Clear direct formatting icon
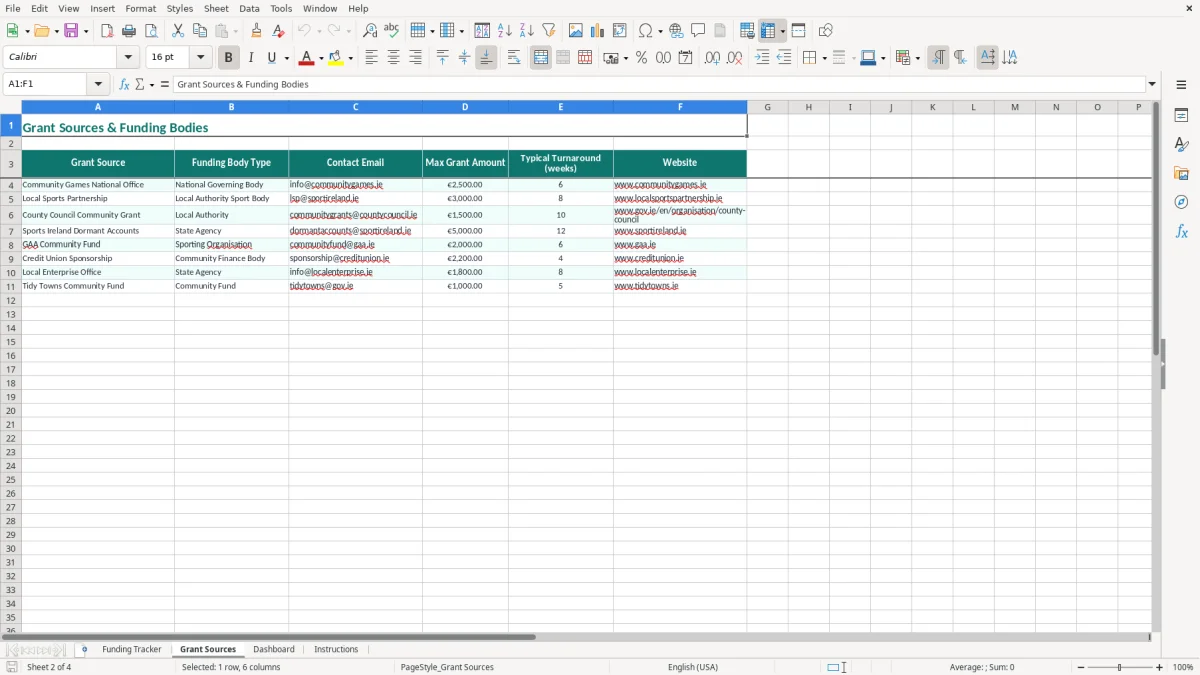Viewport: 1200px width, 675px height. pyautogui.click(x=279, y=31)
